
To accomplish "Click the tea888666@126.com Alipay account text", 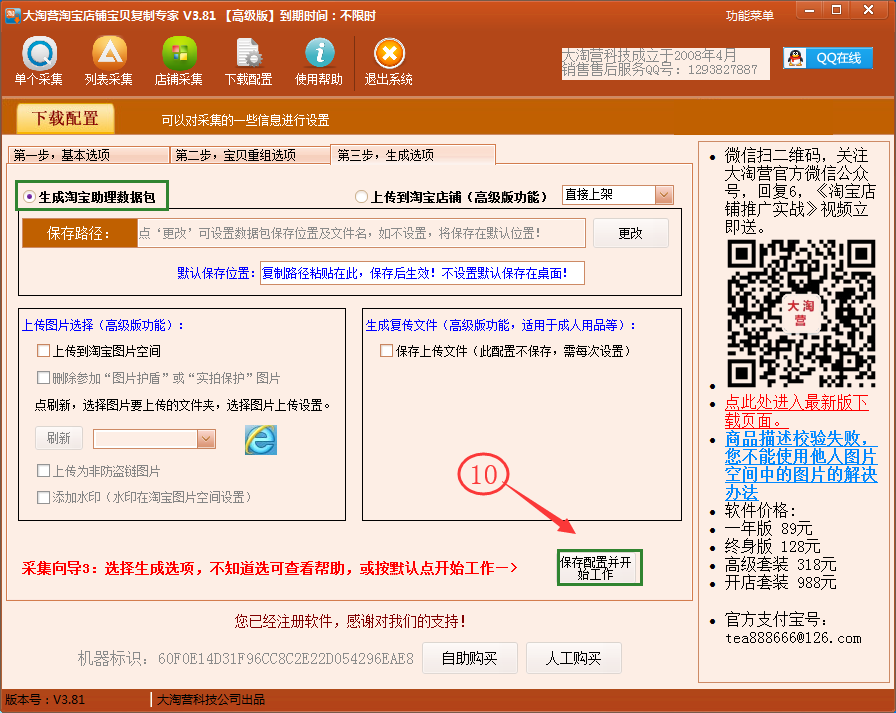I will [x=793, y=638].
